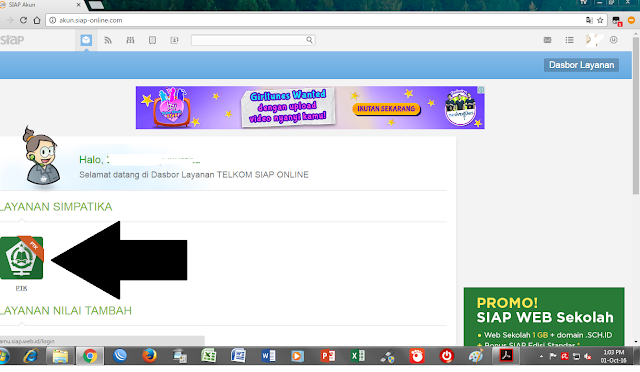Click the profile card icon in SIAP navbar
640x372 pixels.
(x=174, y=40)
